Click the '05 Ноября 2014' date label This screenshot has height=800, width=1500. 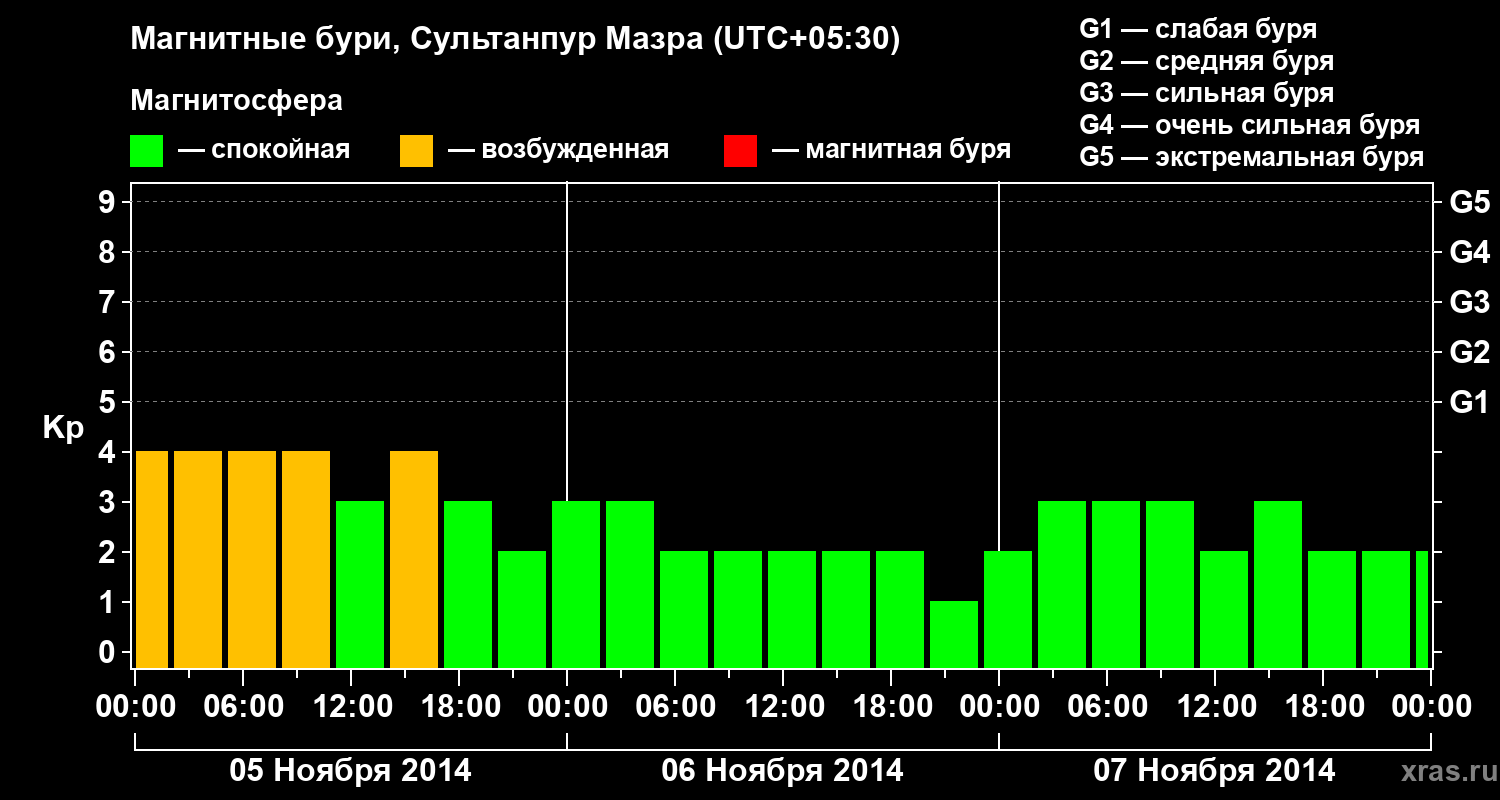[350, 770]
